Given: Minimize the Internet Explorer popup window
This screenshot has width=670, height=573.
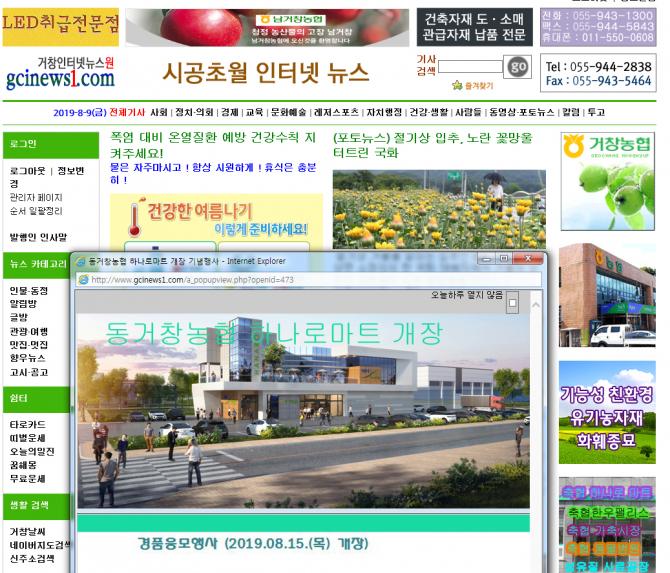Looking at the screenshot, I should [486, 259].
